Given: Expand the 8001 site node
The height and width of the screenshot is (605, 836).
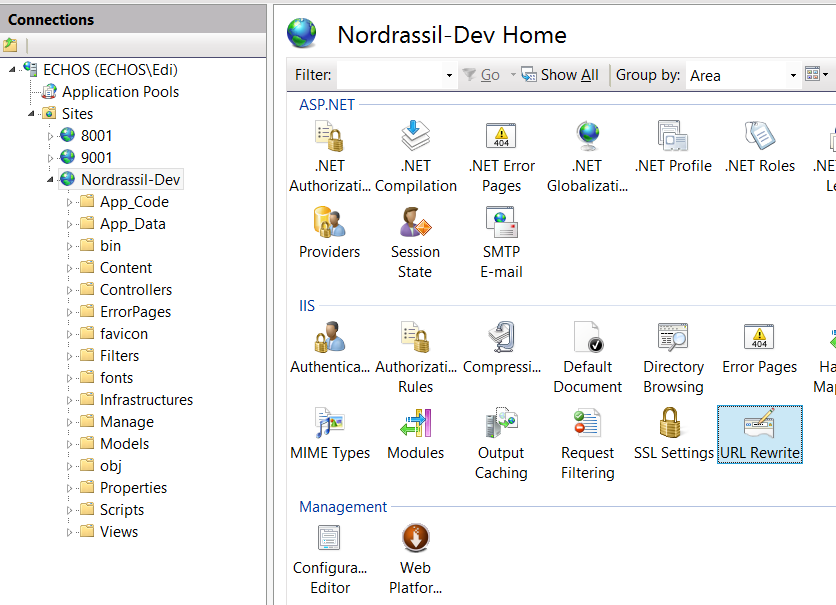Looking at the screenshot, I should (50, 136).
